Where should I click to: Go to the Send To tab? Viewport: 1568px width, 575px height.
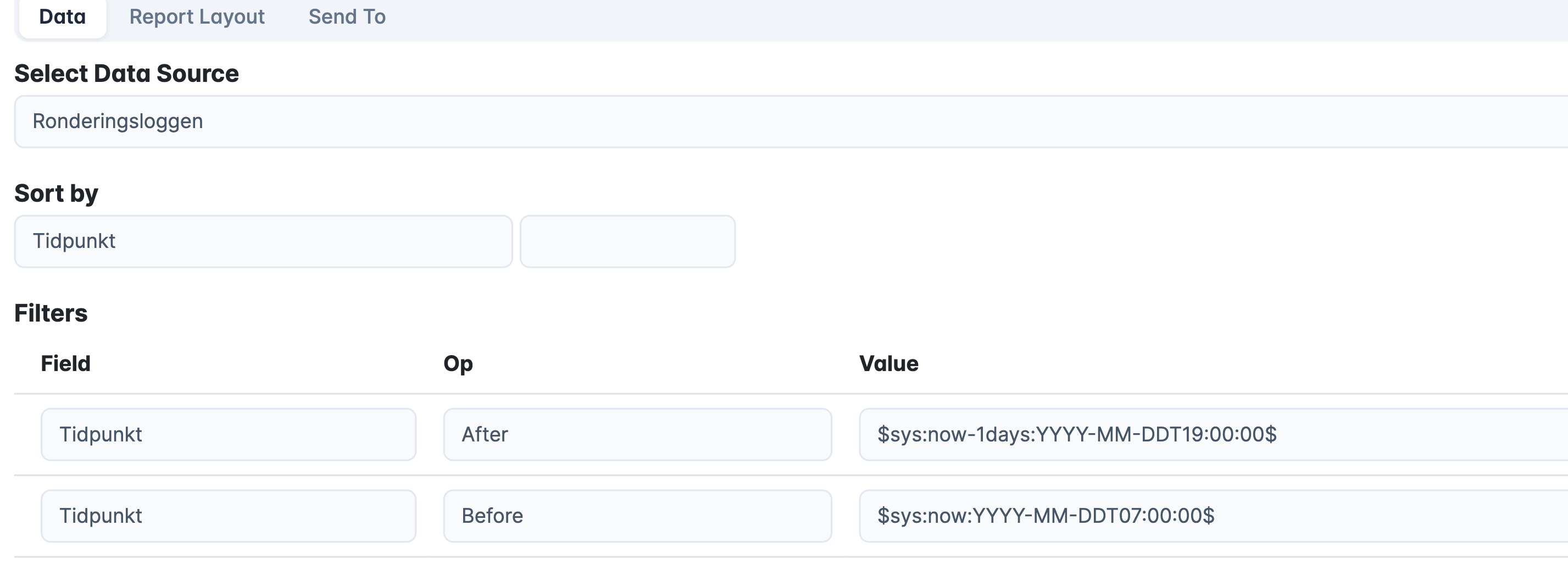(347, 17)
